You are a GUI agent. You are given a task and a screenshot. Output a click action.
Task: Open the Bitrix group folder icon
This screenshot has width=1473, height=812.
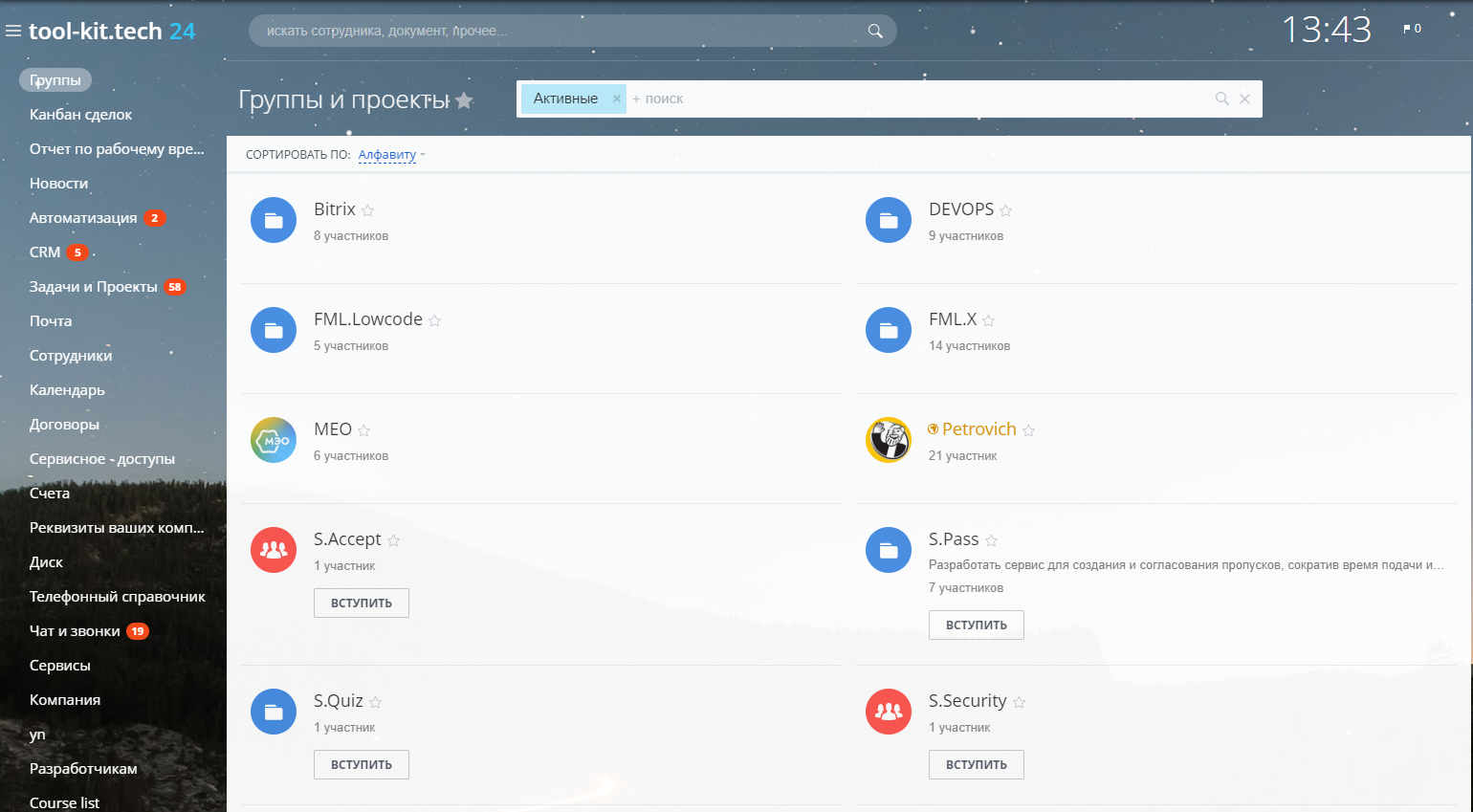tap(274, 220)
